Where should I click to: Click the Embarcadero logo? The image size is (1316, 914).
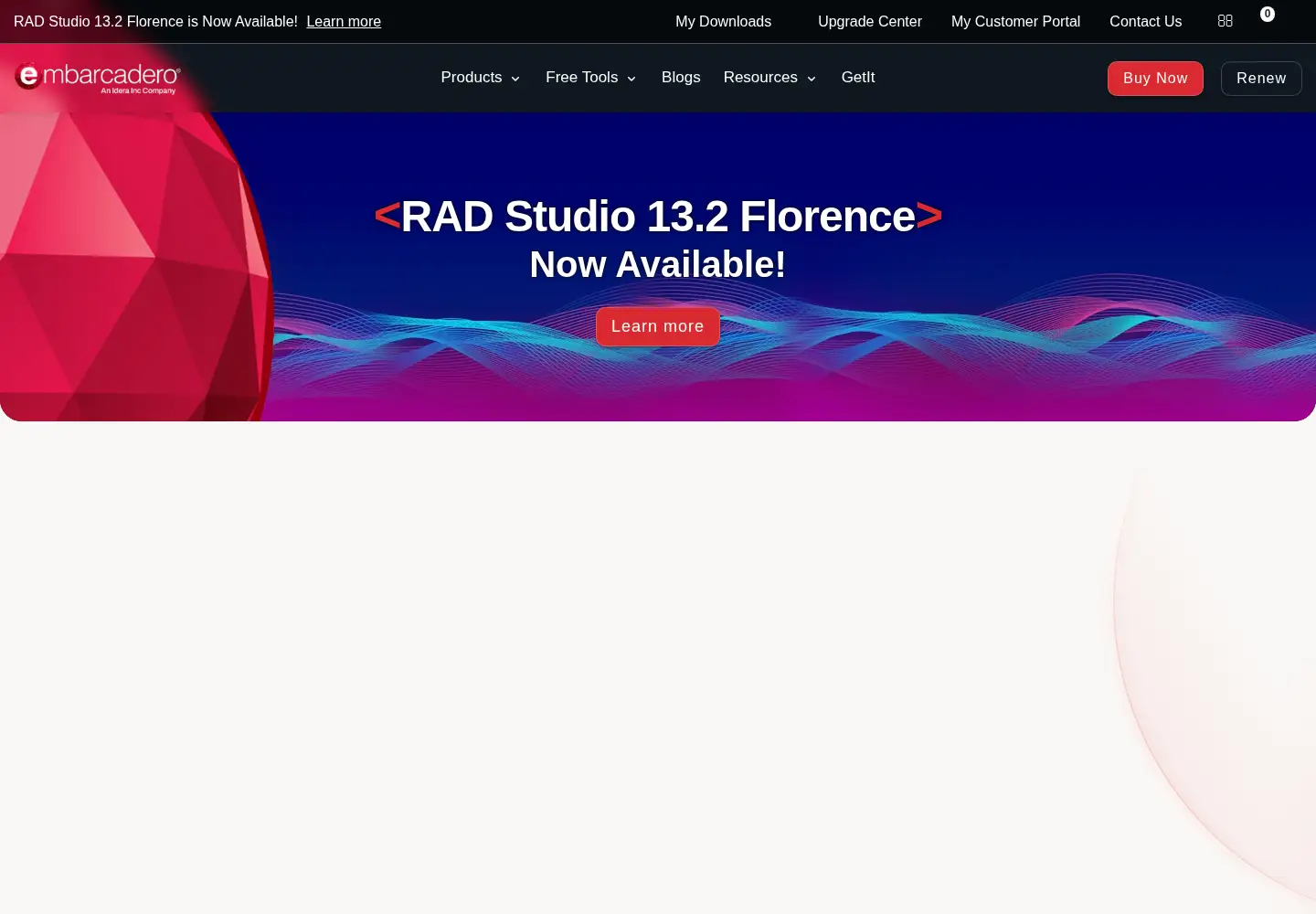coord(98,78)
